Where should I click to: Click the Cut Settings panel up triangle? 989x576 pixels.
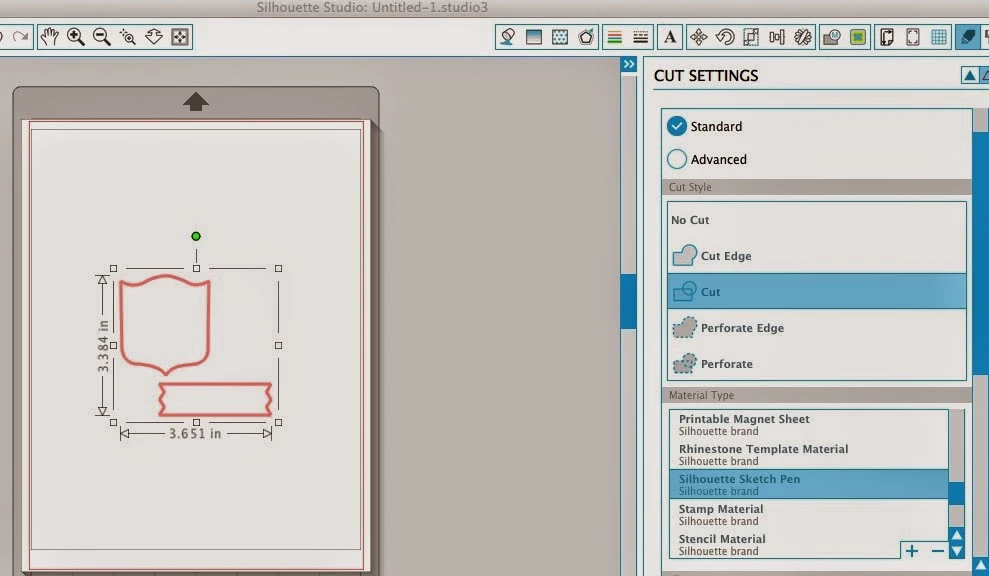(x=969, y=76)
